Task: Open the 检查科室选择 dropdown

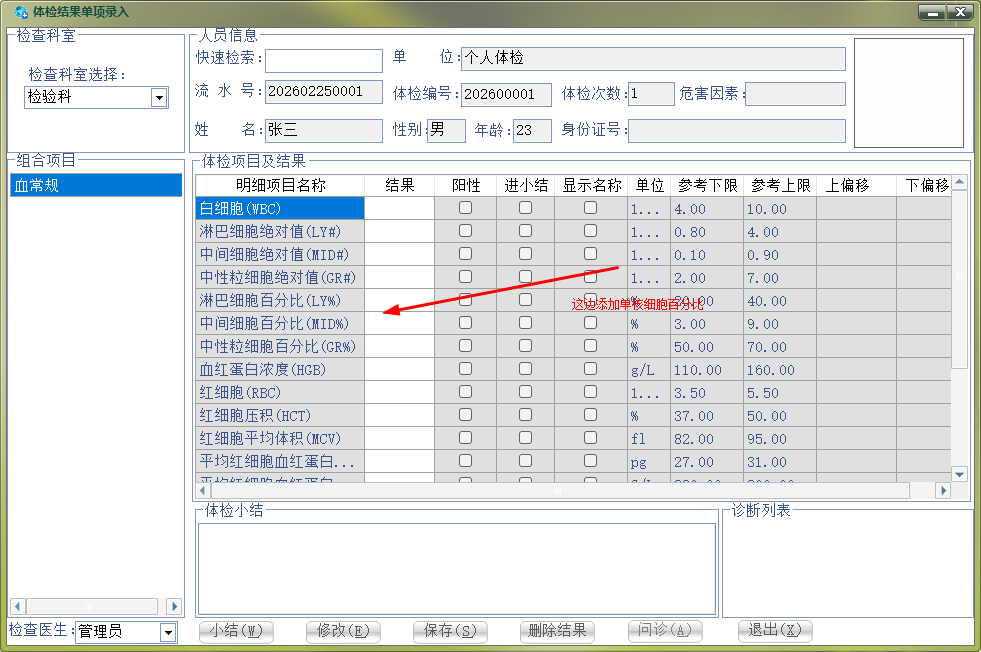Action: (x=158, y=97)
